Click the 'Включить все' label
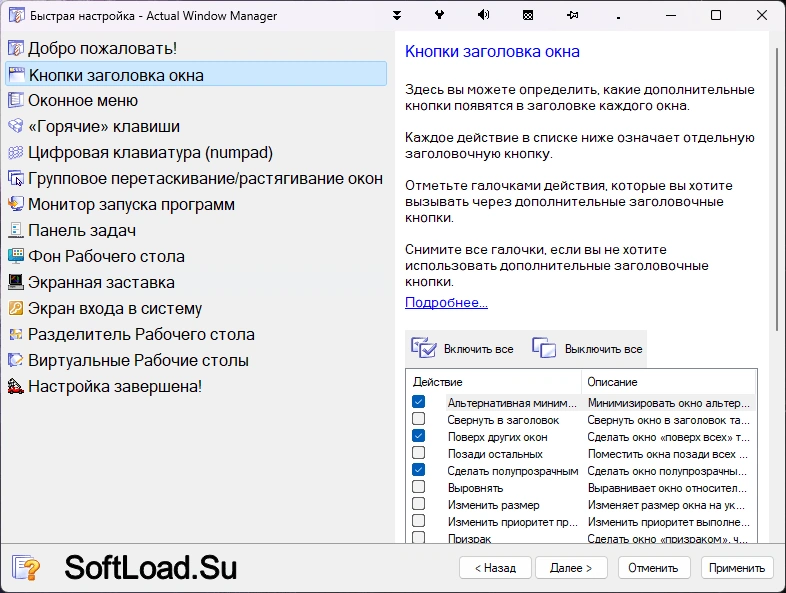 point(479,349)
